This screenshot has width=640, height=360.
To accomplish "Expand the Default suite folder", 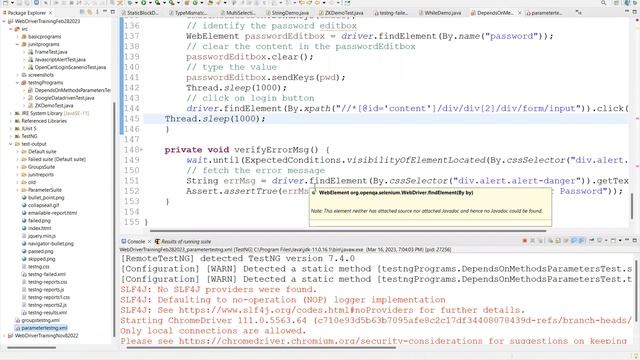I will tap(18, 151).
